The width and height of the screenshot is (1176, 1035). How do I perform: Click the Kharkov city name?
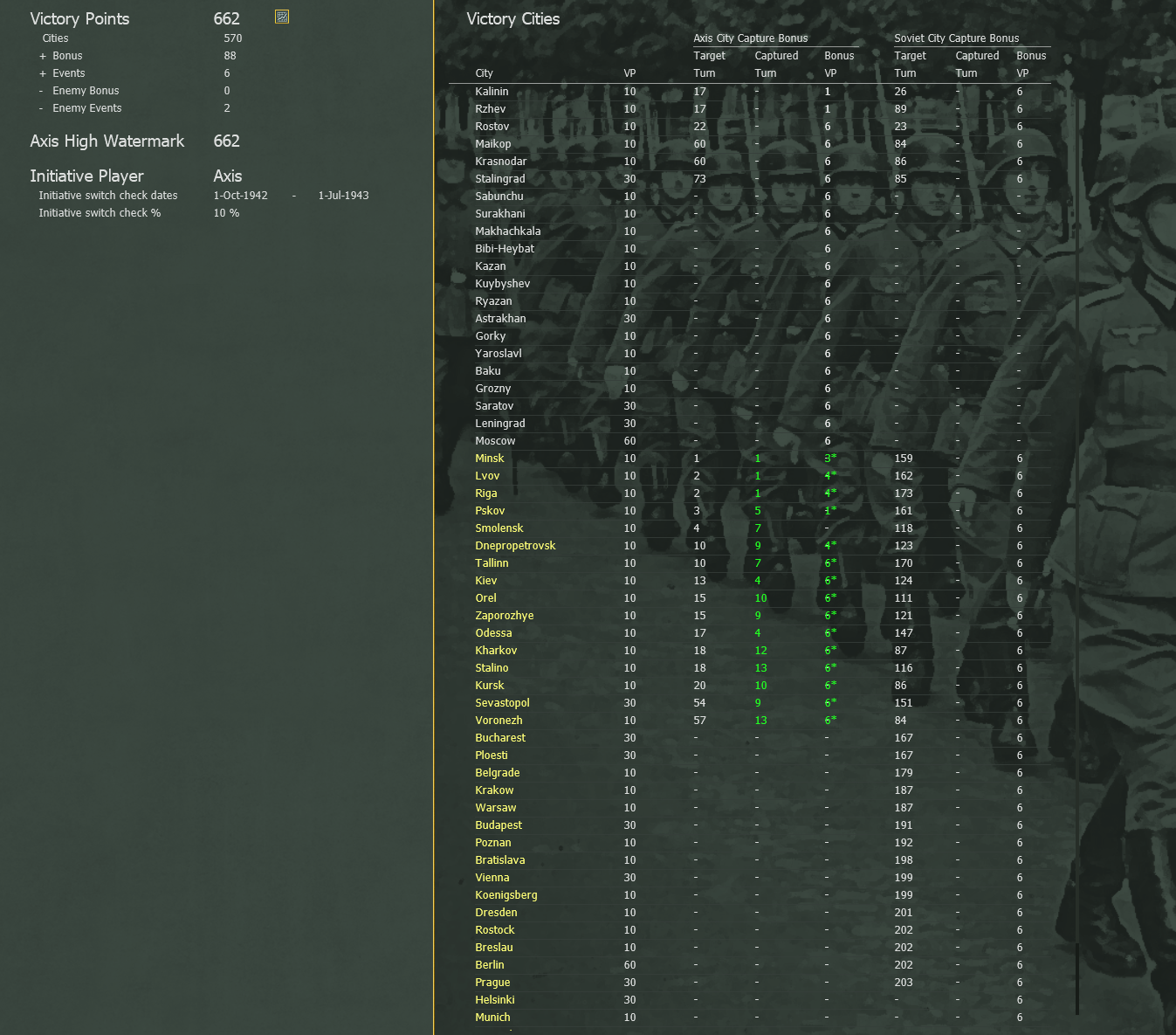tap(496, 651)
